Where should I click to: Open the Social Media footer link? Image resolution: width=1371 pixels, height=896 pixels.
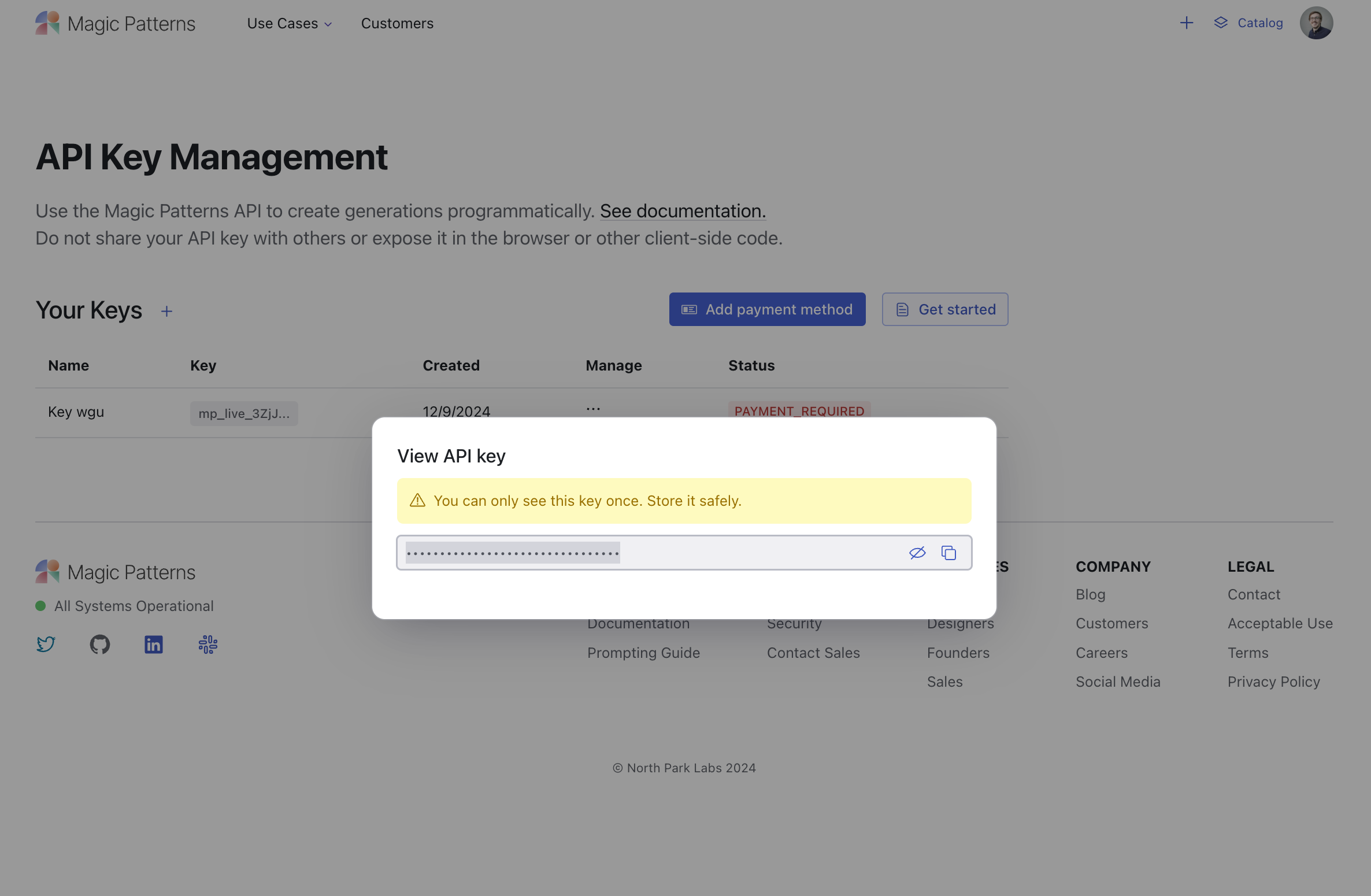point(1118,682)
